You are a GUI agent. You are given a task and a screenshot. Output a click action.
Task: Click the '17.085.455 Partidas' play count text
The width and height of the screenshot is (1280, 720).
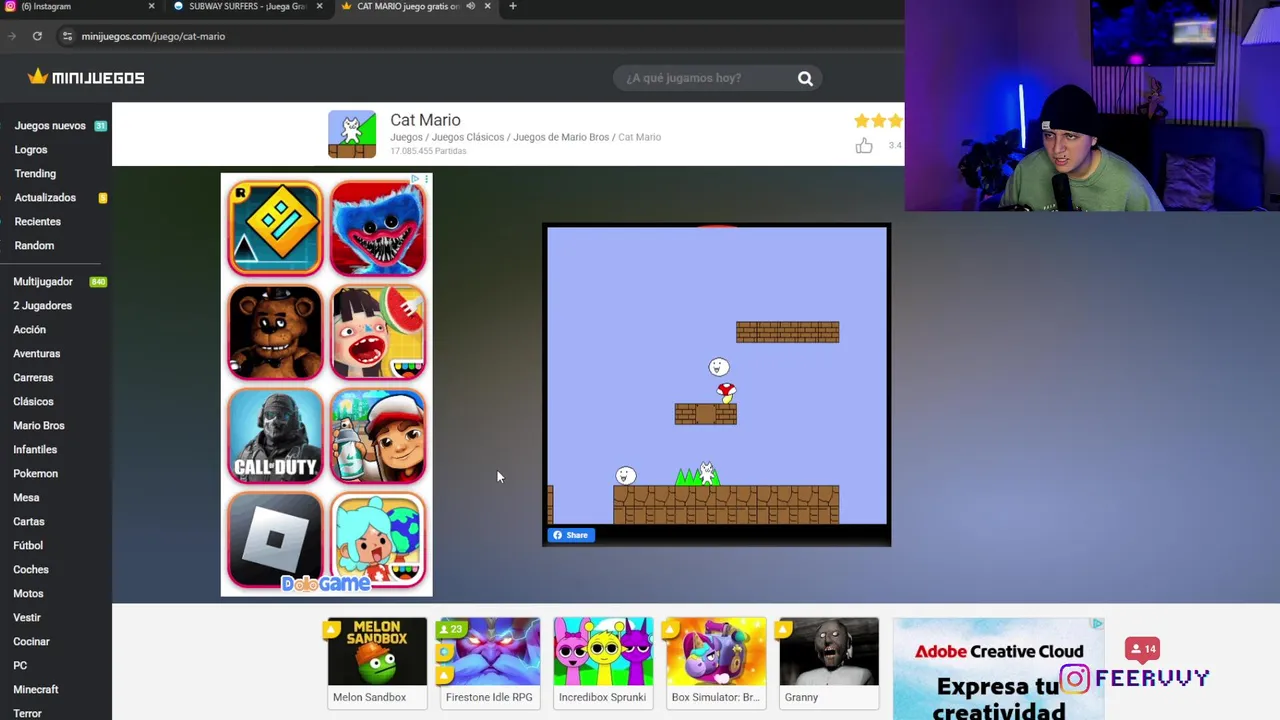tap(428, 151)
